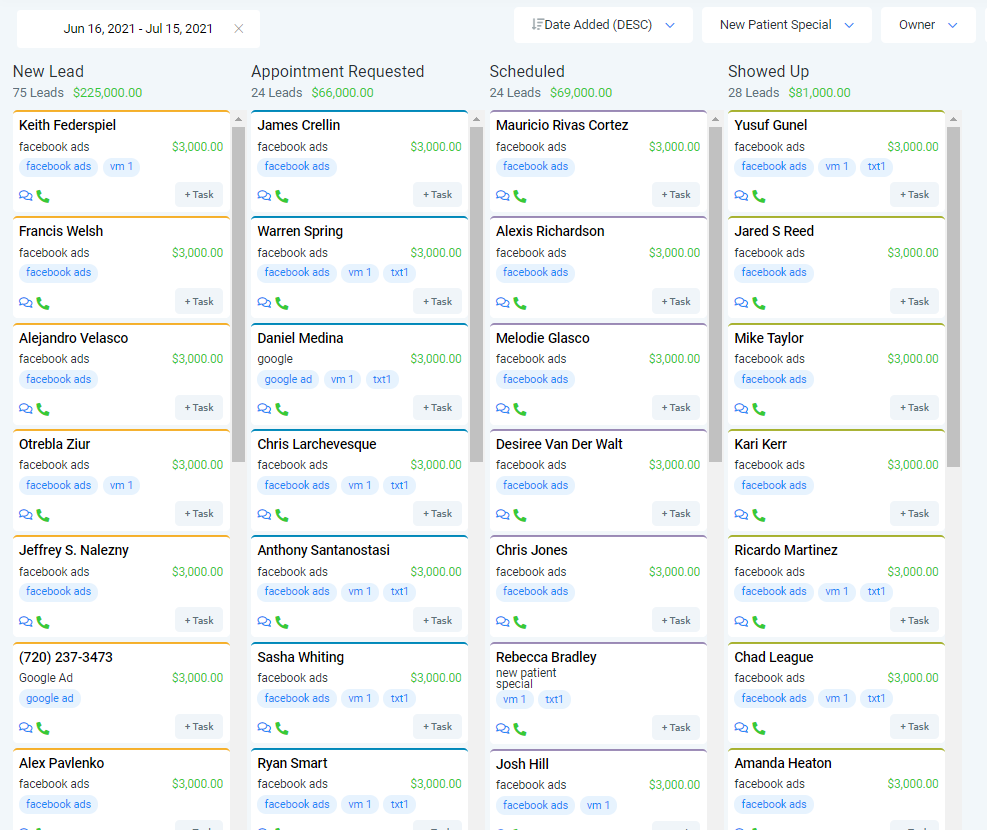Click phone icon on Kari Kerr card
Viewport: 987px width, 830px height.
pyautogui.click(x=759, y=515)
